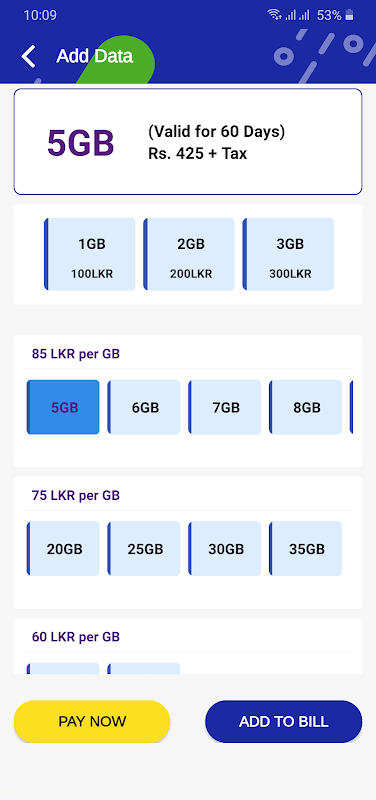Choose the selected 5GB option

pyautogui.click(x=63, y=407)
